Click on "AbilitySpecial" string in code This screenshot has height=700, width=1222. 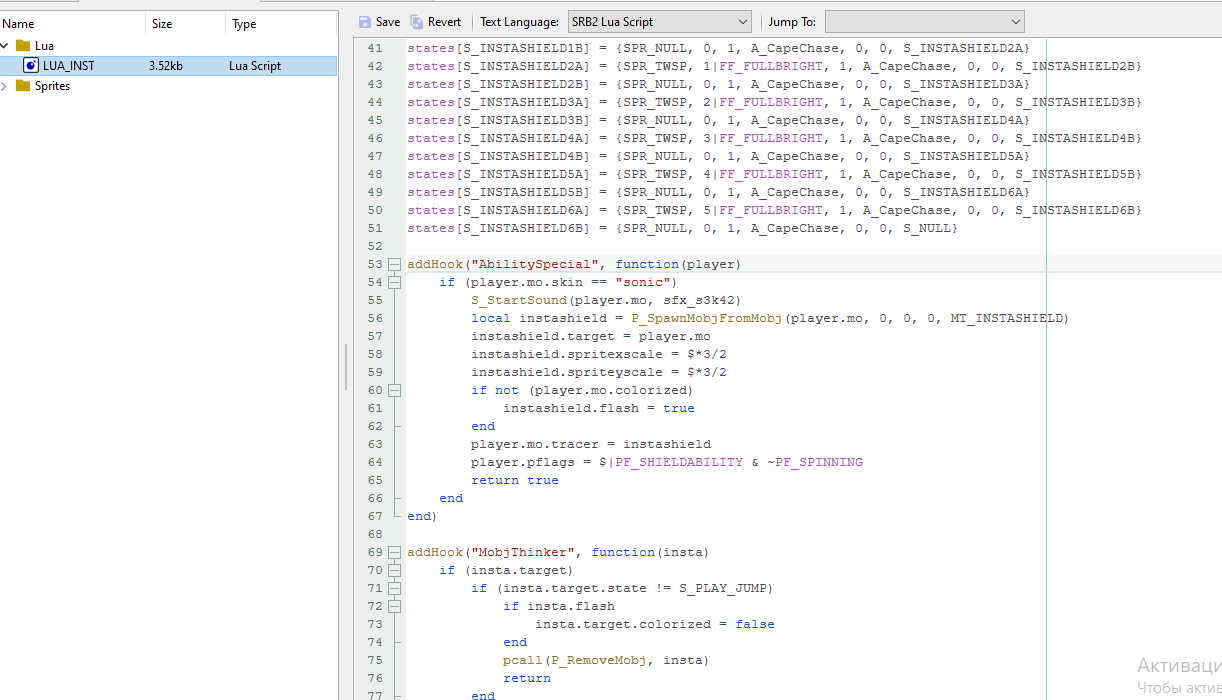[x=535, y=265]
